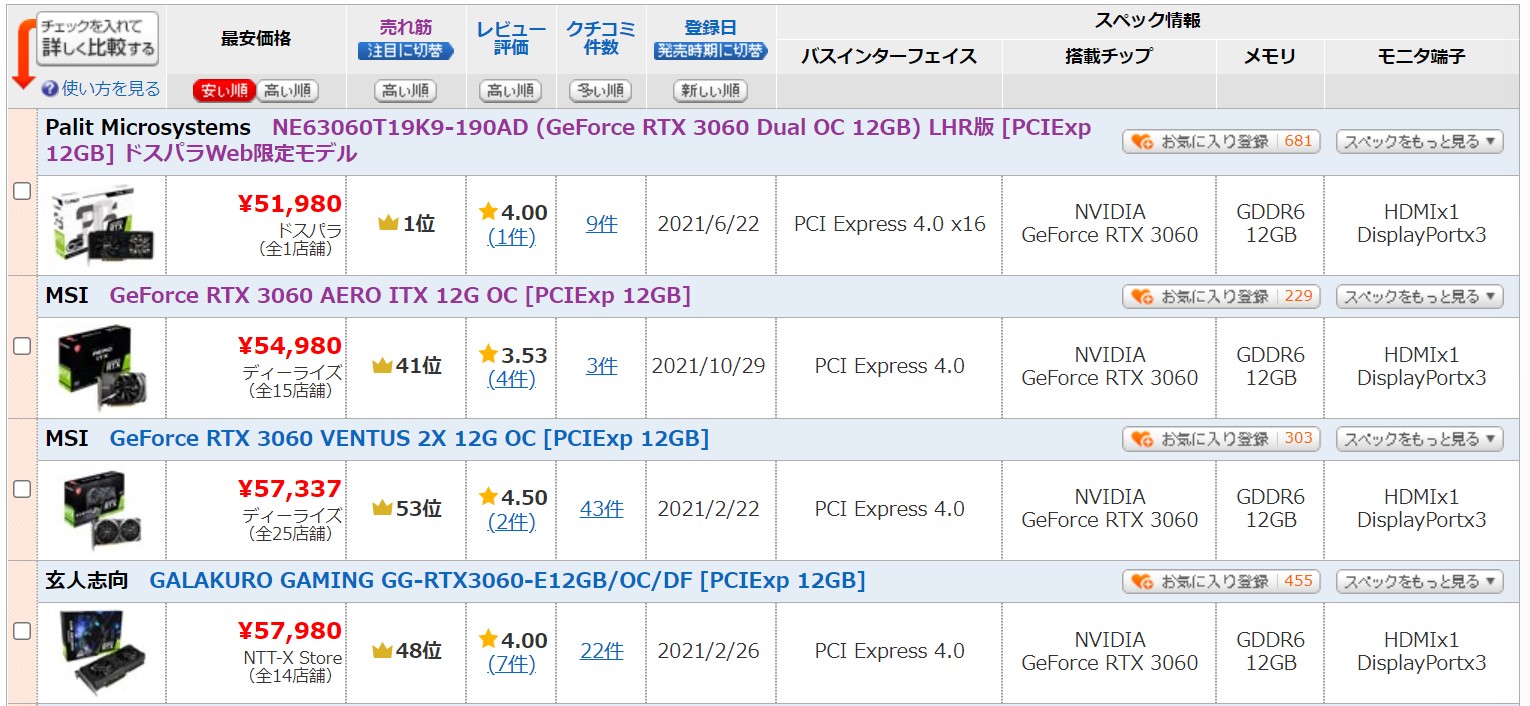
Task: Click the star icon in the GALAKURO row
Action: [488, 639]
